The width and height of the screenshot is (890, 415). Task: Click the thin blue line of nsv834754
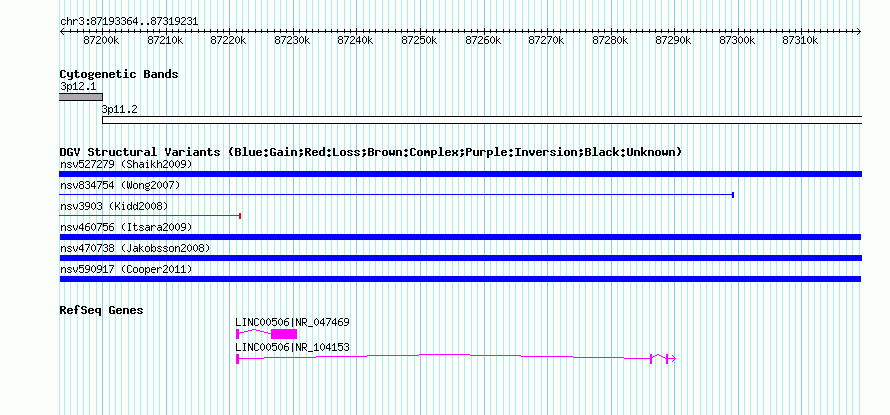(x=397, y=195)
